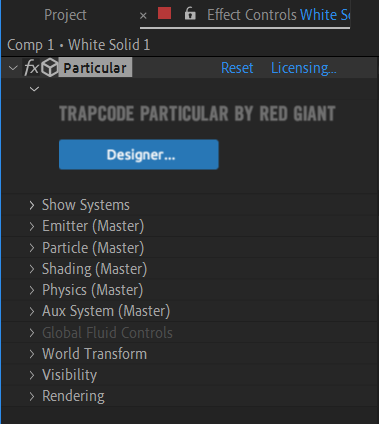Viewport: 379px width, 424px height.
Task: Close the Effect Controls panel tab
Action: pos(143,15)
